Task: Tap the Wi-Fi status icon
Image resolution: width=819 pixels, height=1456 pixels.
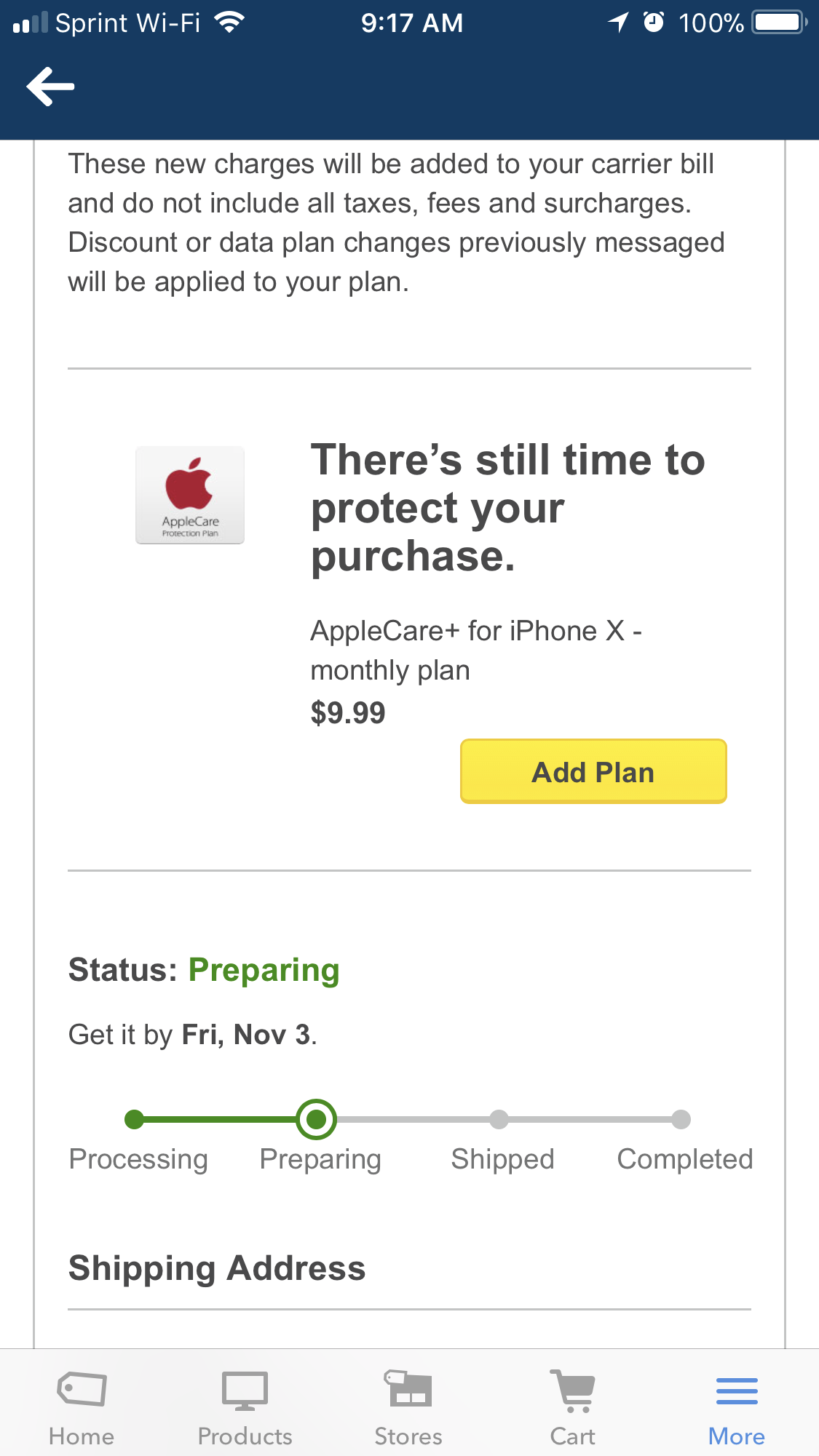Action: pyautogui.click(x=229, y=23)
